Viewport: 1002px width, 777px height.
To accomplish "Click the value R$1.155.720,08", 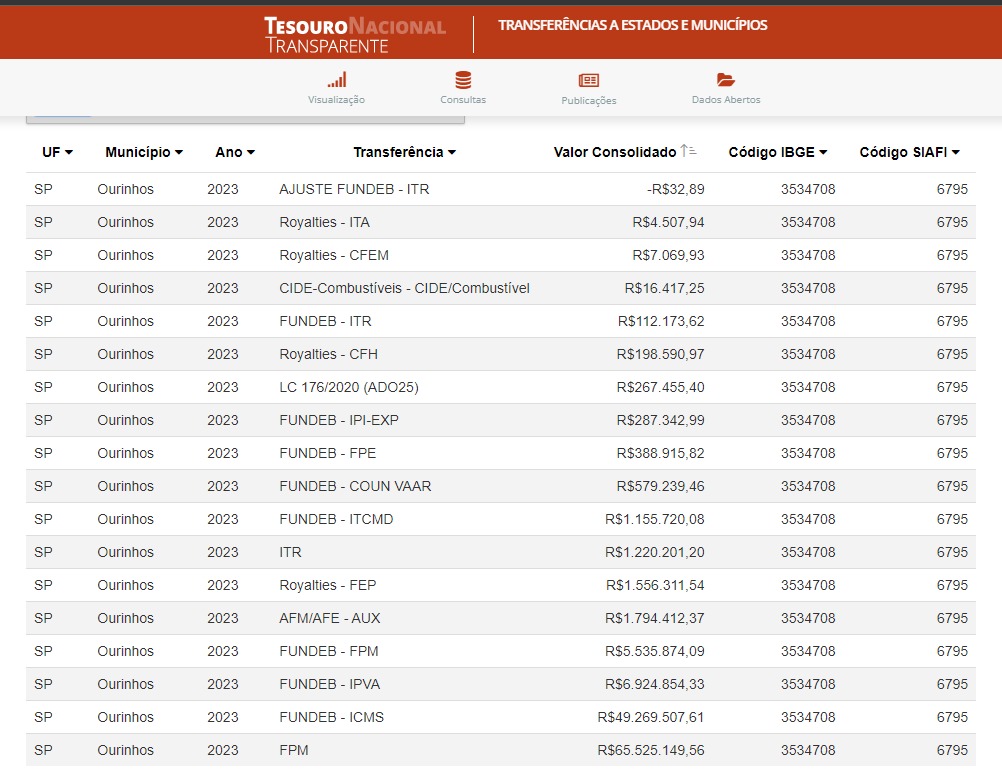I will point(655,519).
